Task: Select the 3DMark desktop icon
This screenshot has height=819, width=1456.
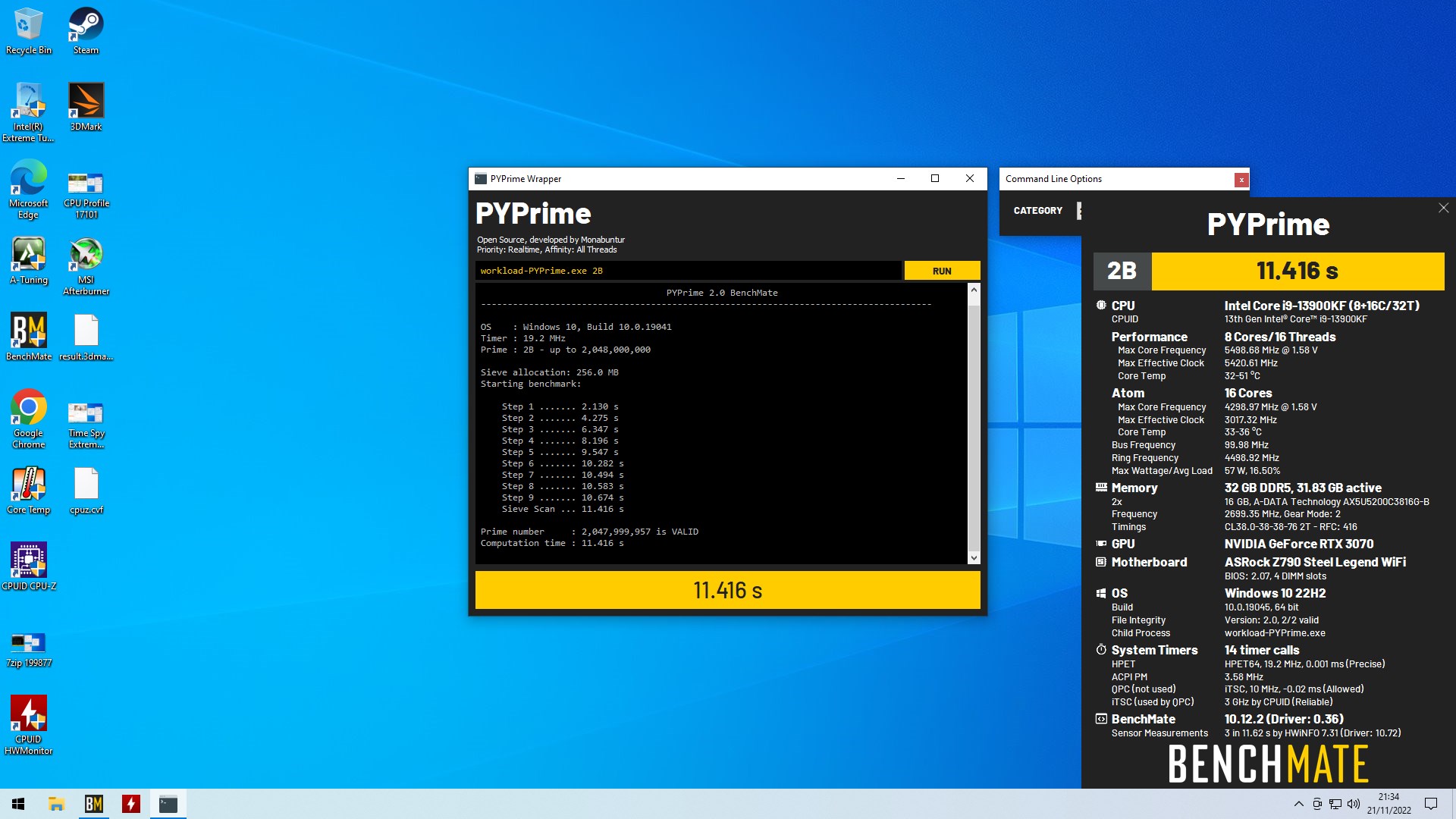Action: click(x=86, y=107)
